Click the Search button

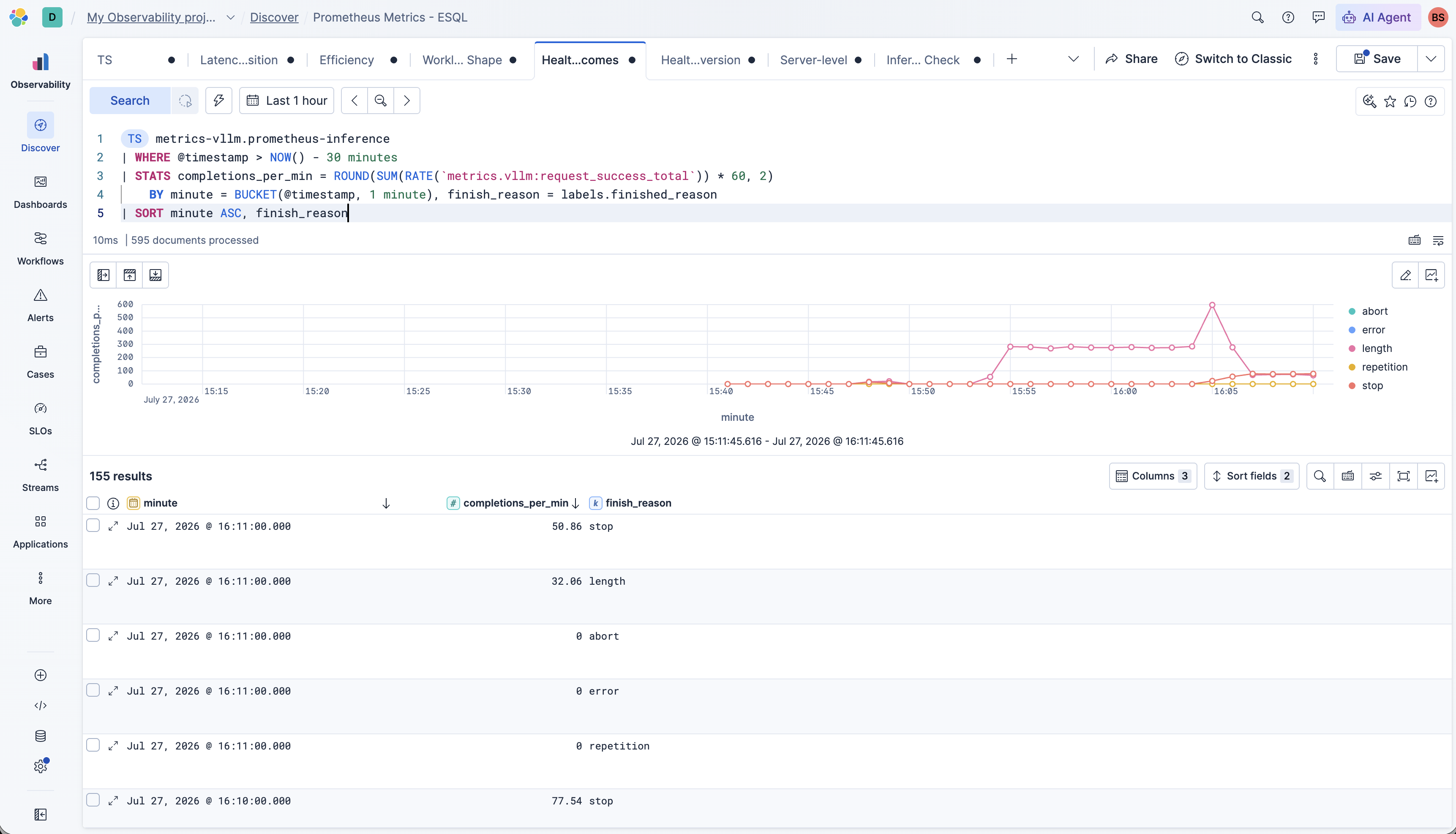point(130,101)
